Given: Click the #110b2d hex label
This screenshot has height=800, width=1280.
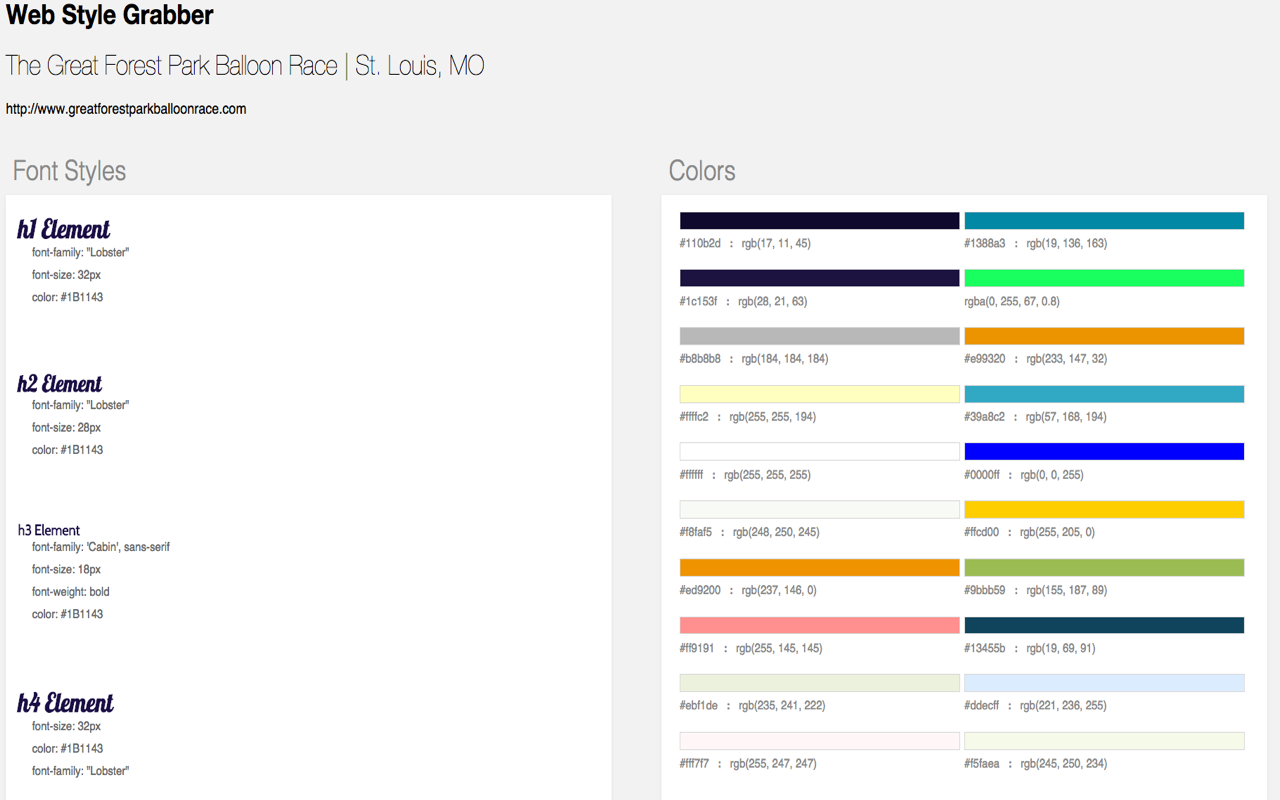Looking at the screenshot, I should point(700,243).
